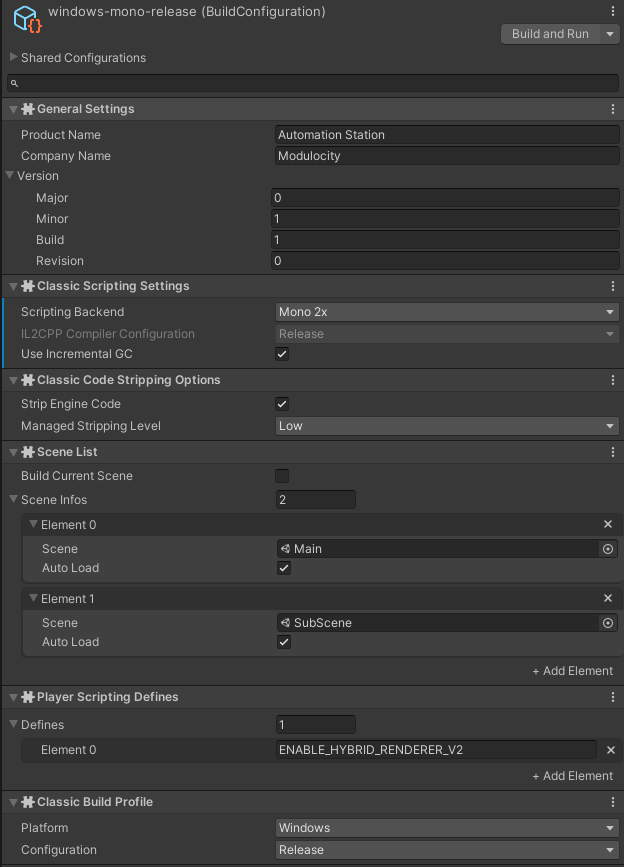The width and height of the screenshot is (624, 867).
Task: Disable Use Incremental GC
Action: (281, 353)
